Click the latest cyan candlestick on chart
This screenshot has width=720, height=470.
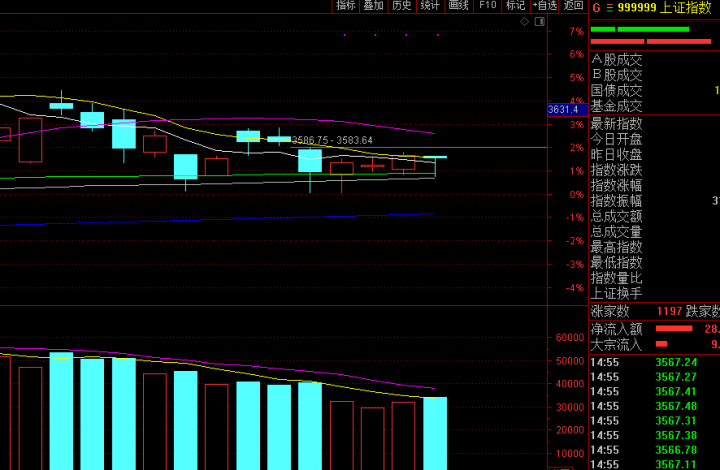pyautogui.click(x=435, y=158)
